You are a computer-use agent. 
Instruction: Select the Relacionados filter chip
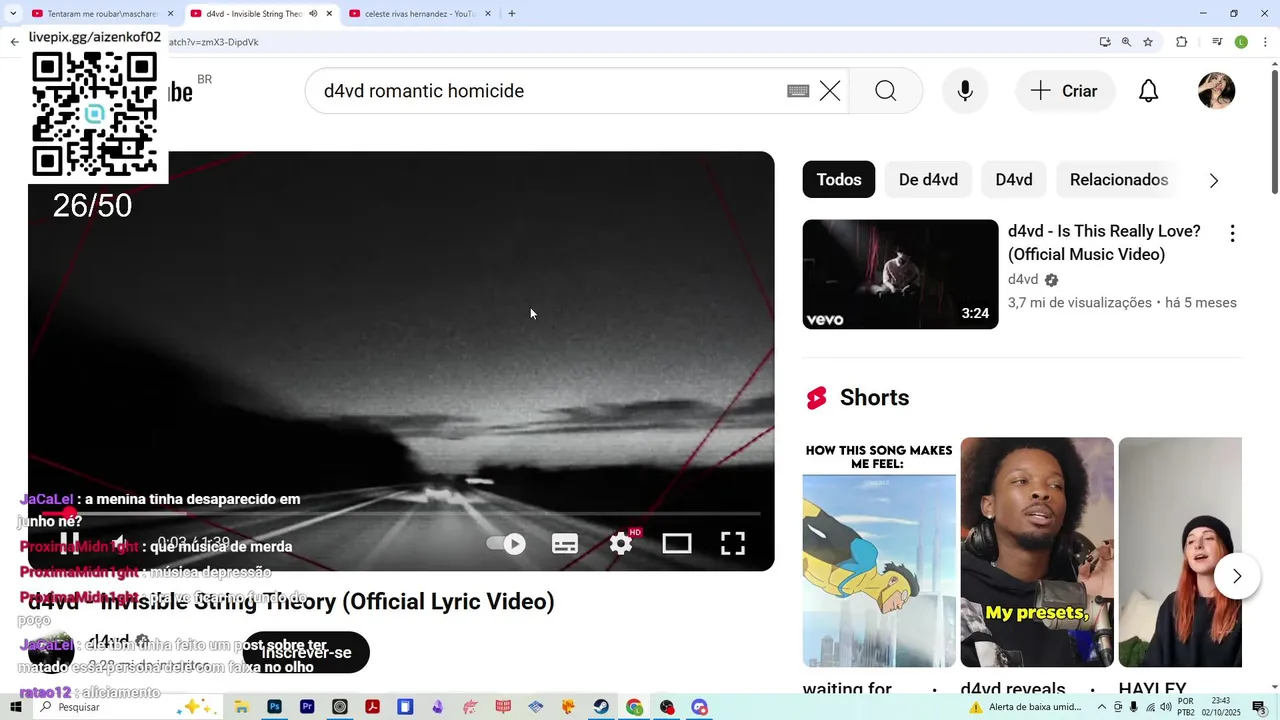(x=1119, y=180)
